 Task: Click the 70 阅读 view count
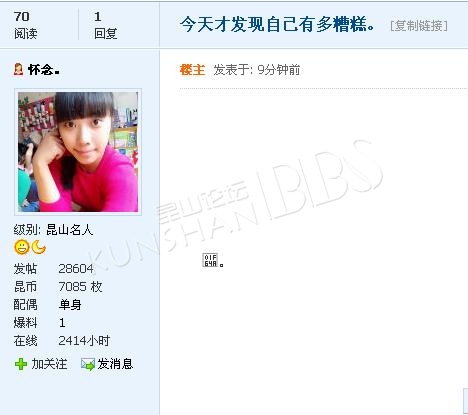click(25, 25)
